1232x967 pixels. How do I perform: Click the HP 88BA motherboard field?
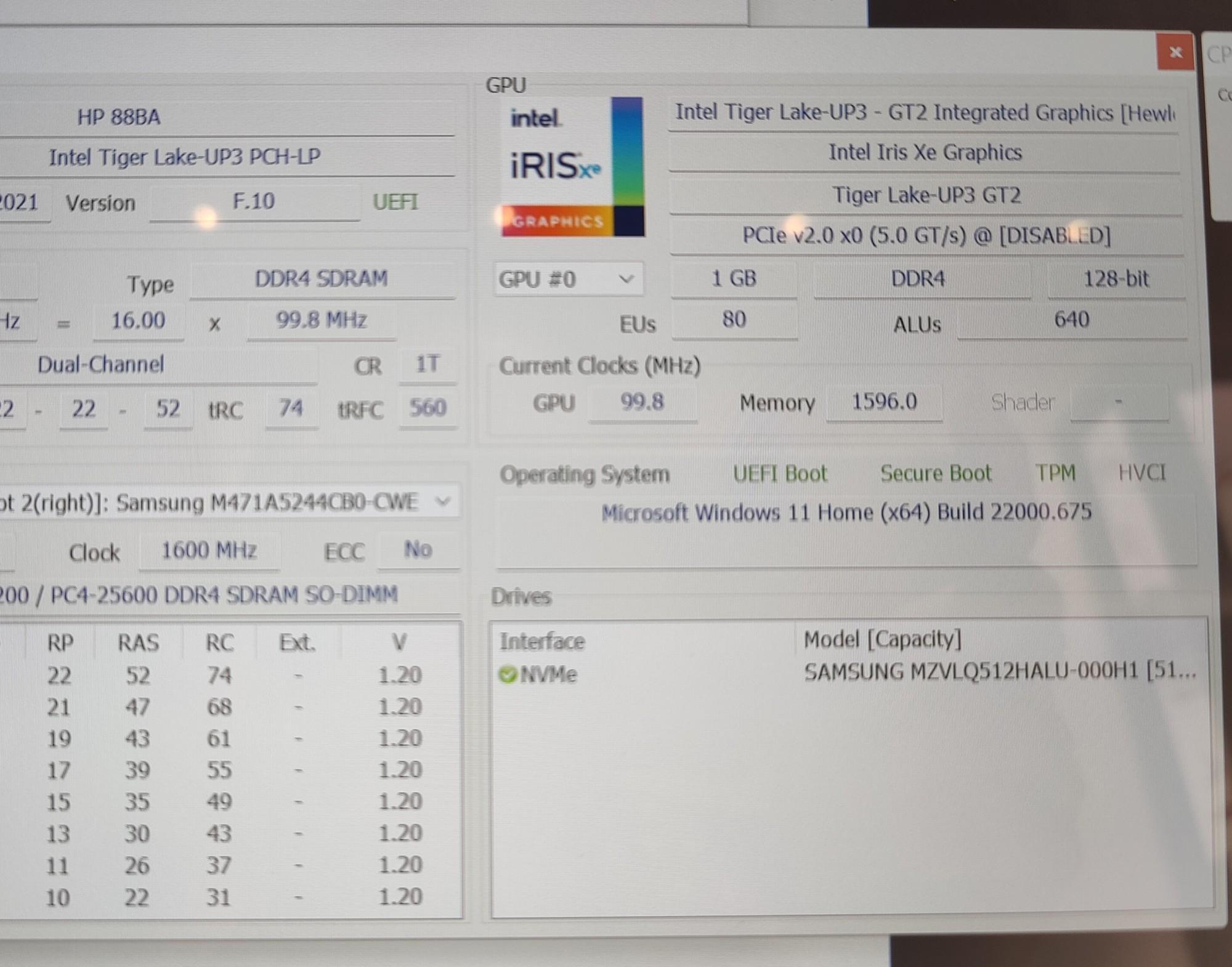pyautogui.click(x=227, y=117)
